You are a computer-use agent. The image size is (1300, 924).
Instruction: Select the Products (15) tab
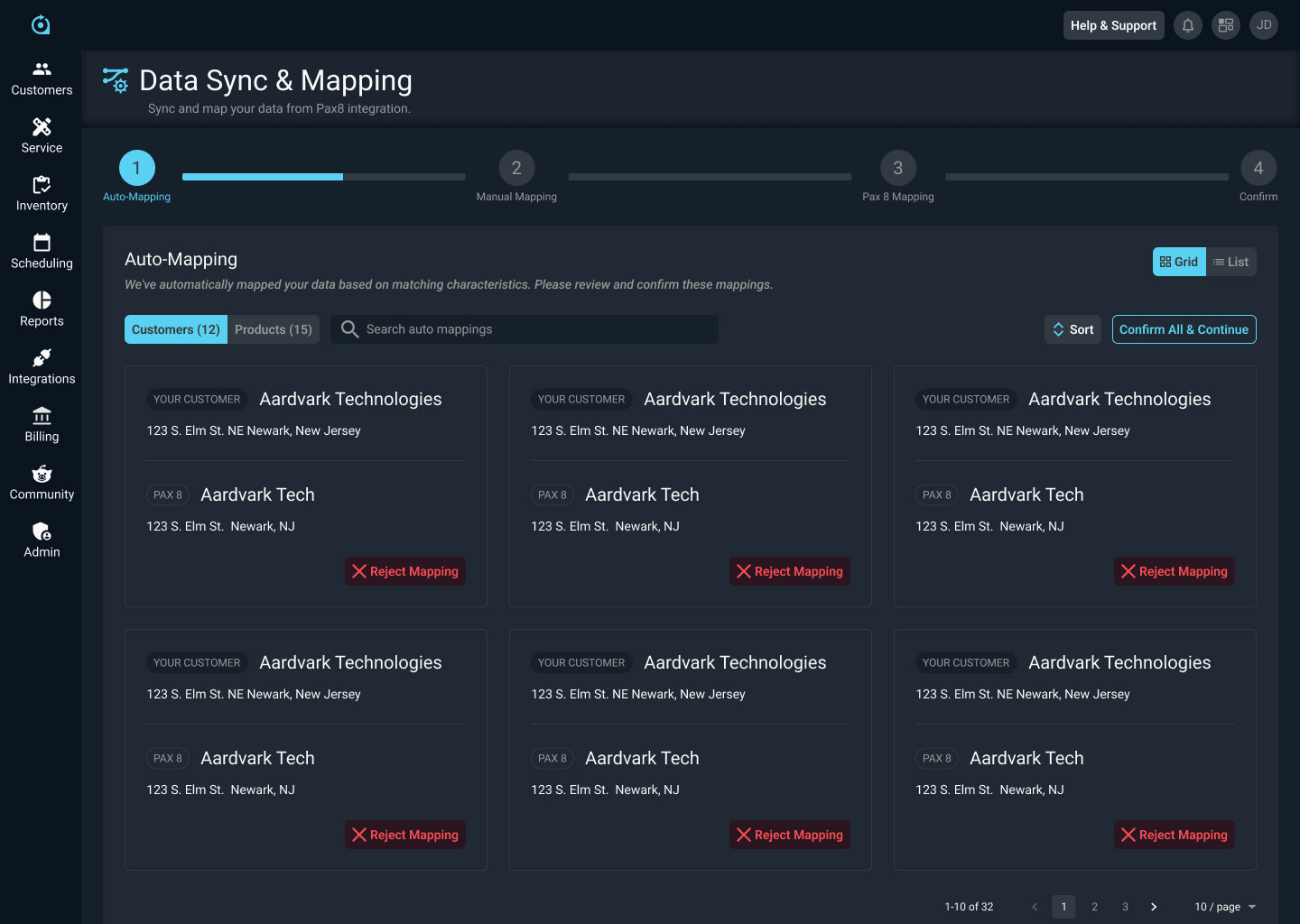point(274,329)
